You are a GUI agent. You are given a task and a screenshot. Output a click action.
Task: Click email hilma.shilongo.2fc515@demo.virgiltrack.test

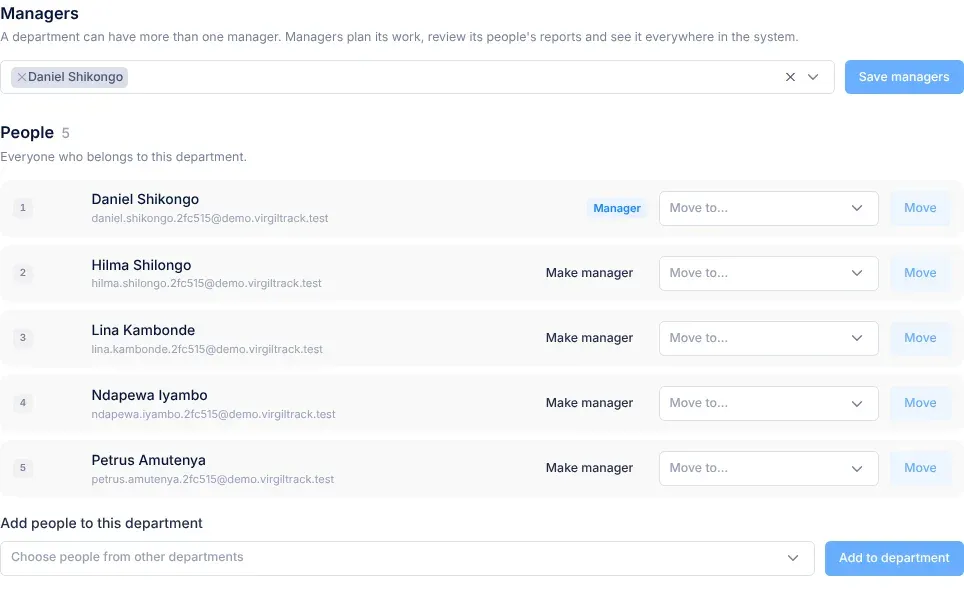(x=207, y=283)
